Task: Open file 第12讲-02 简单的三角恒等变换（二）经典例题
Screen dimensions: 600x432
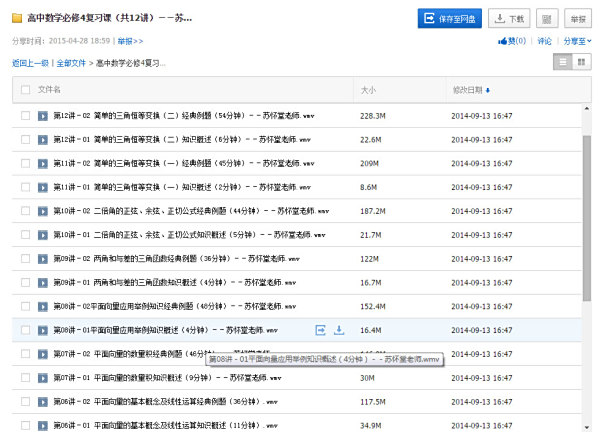Action: tap(184, 116)
